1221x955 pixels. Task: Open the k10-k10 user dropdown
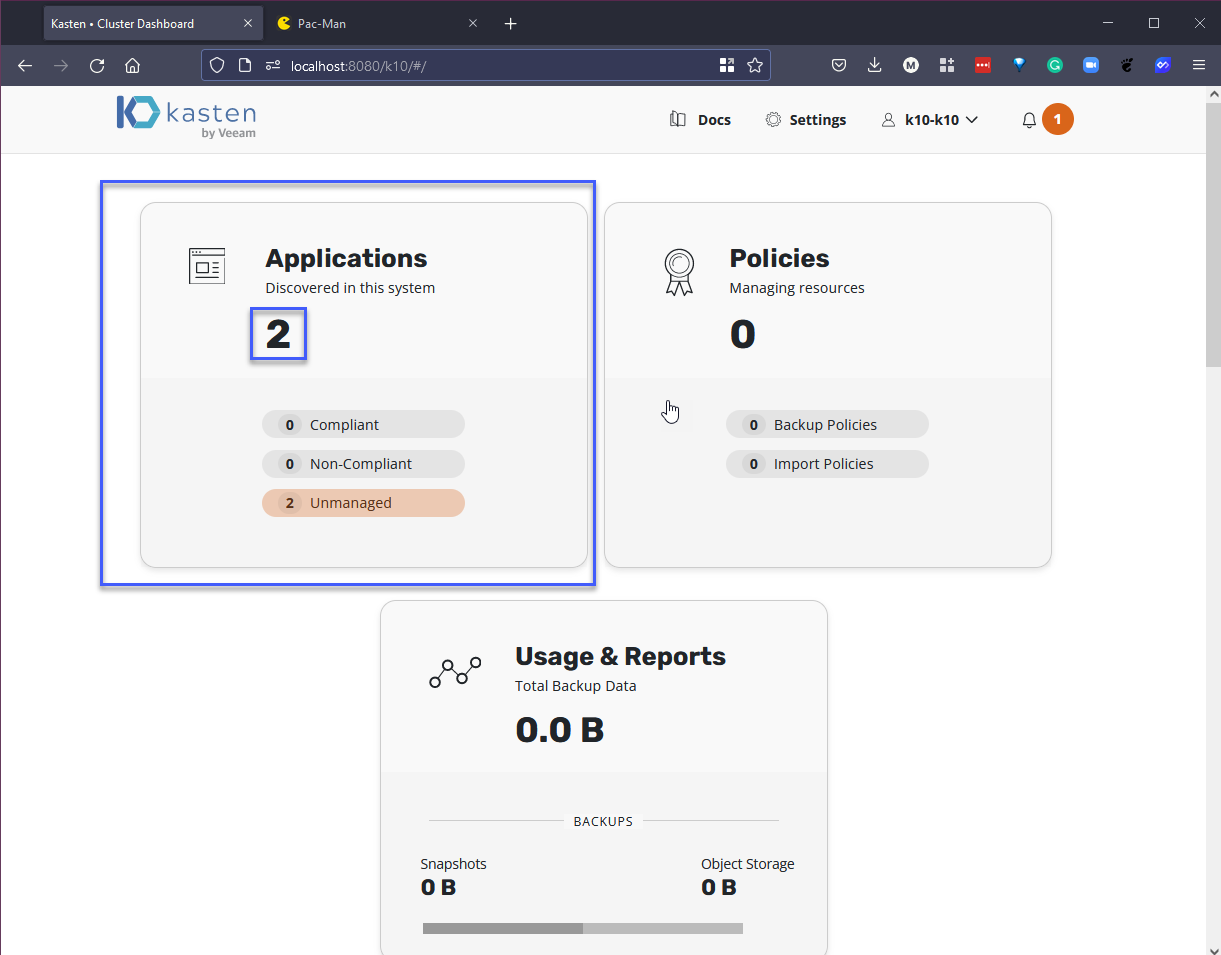[x=930, y=120]
